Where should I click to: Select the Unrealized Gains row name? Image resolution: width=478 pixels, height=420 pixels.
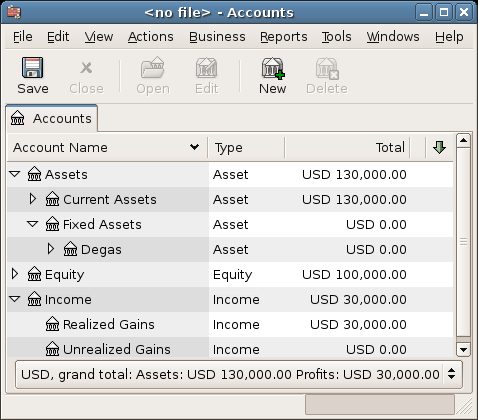click(117, 349)
